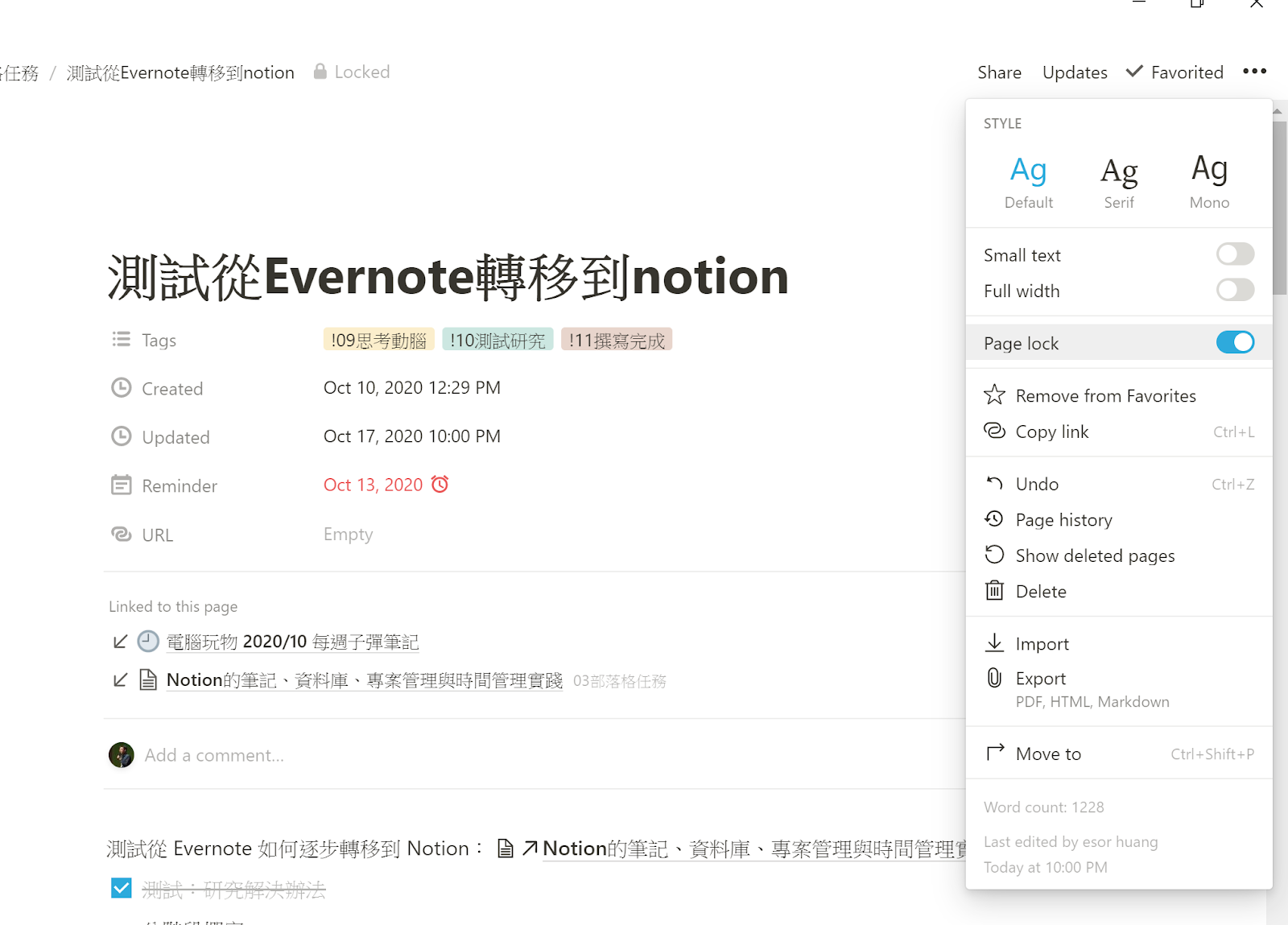1288x925 pixels.
Task: Turn off the Page lock toggle
Action: pyautogui.click(x=1235, y=342)
